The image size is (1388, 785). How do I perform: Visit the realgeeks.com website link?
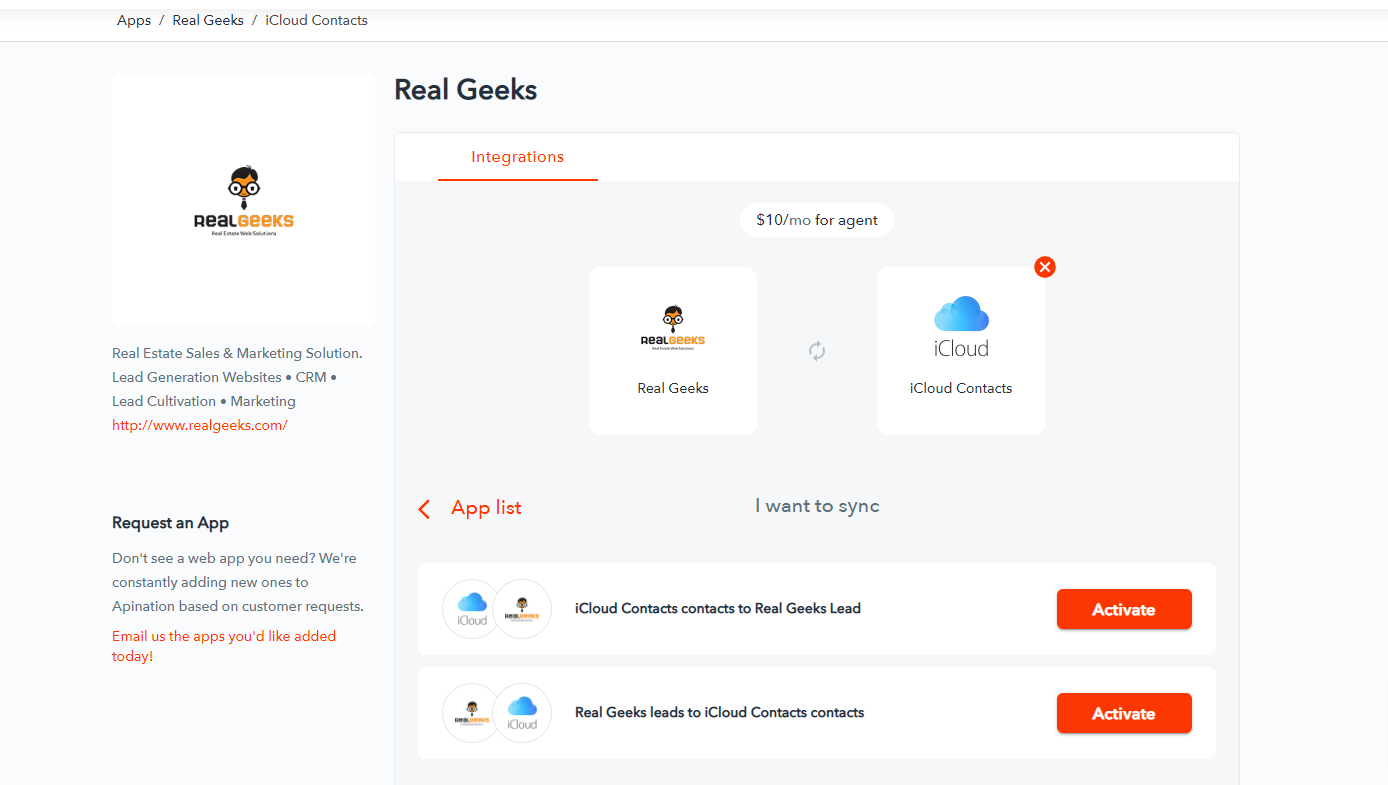point(200,425)
